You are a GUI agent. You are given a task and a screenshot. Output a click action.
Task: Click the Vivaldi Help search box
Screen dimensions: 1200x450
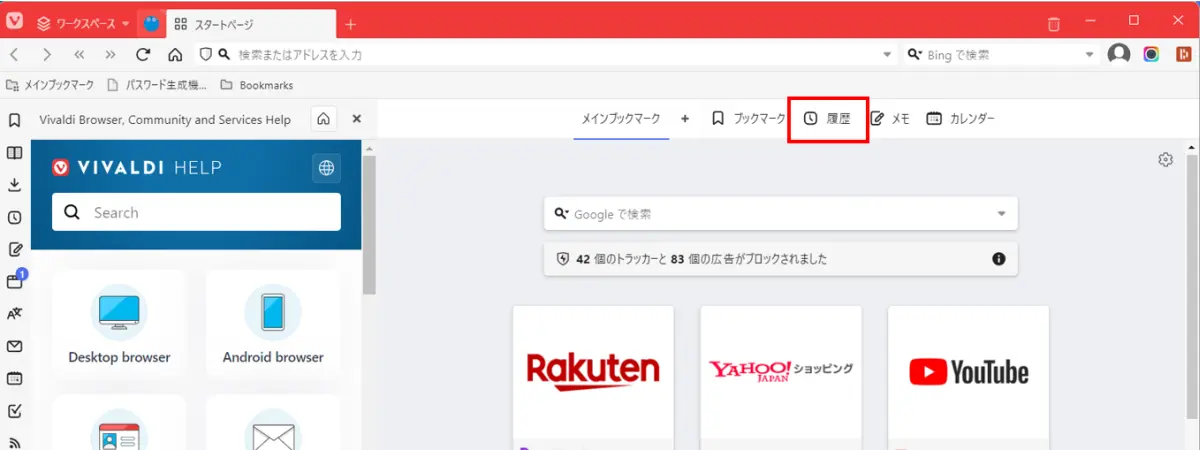point(196,212)
